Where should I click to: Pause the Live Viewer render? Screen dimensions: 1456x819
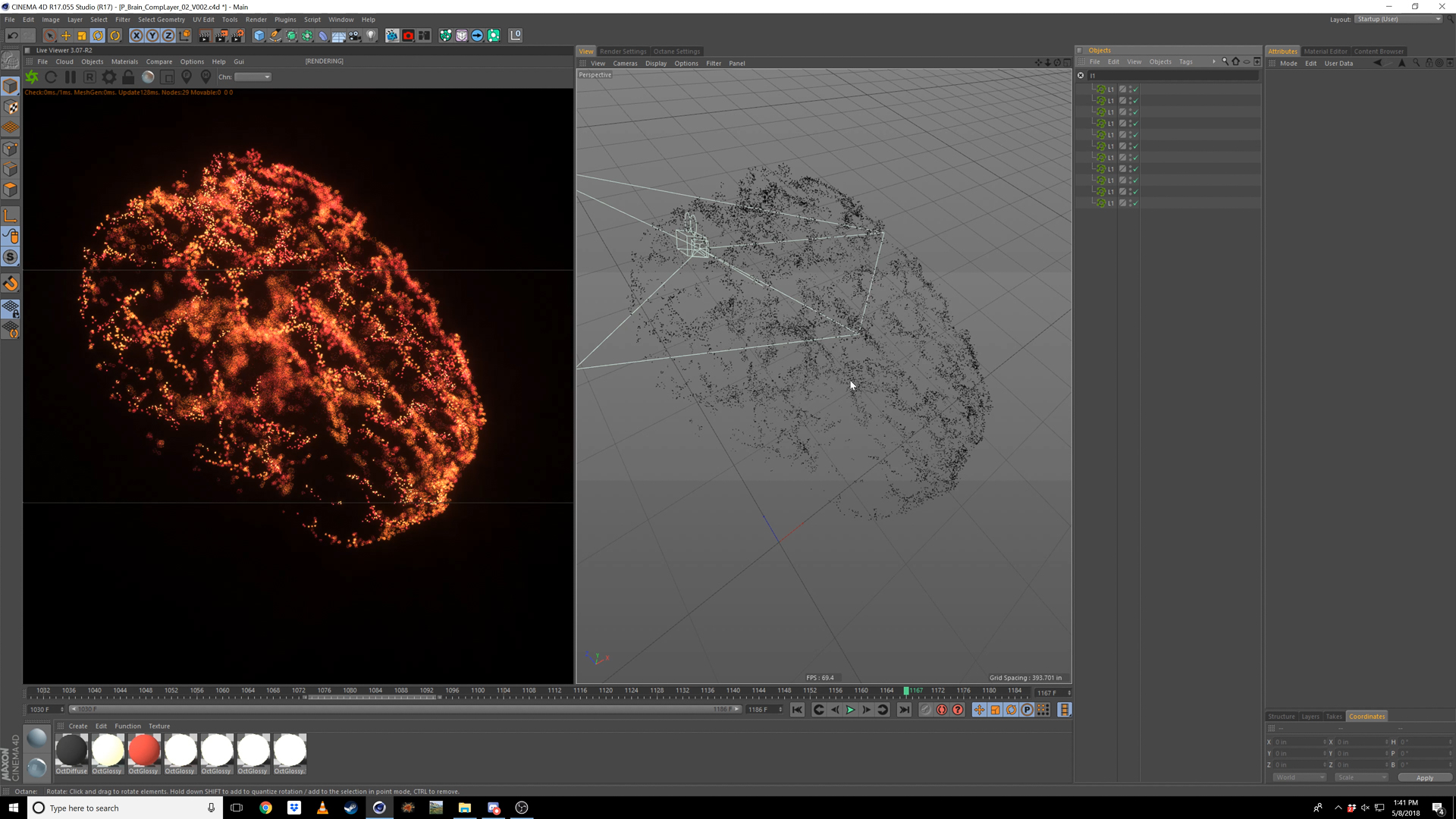tap(71, 77)
